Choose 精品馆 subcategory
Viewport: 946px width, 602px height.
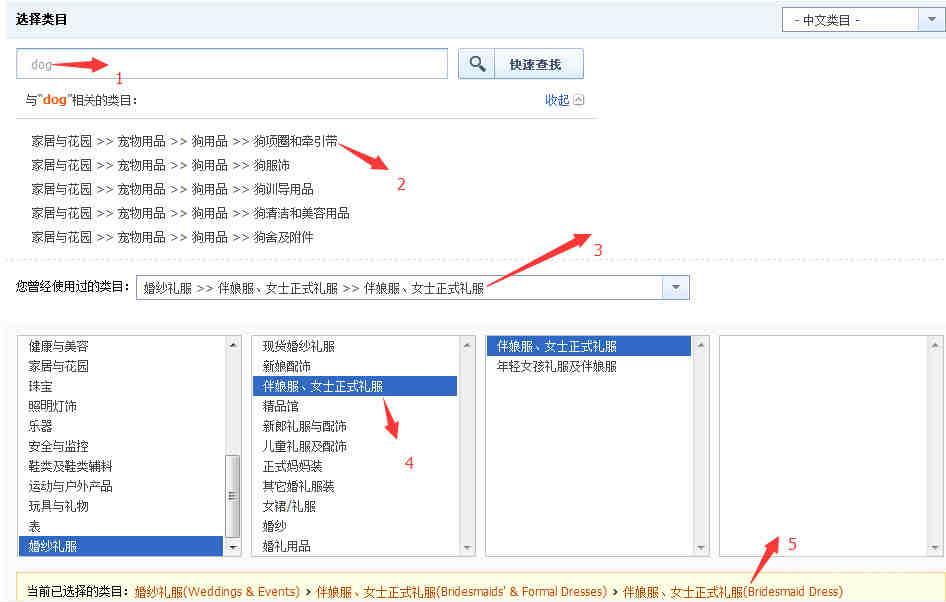click(355, 406)
